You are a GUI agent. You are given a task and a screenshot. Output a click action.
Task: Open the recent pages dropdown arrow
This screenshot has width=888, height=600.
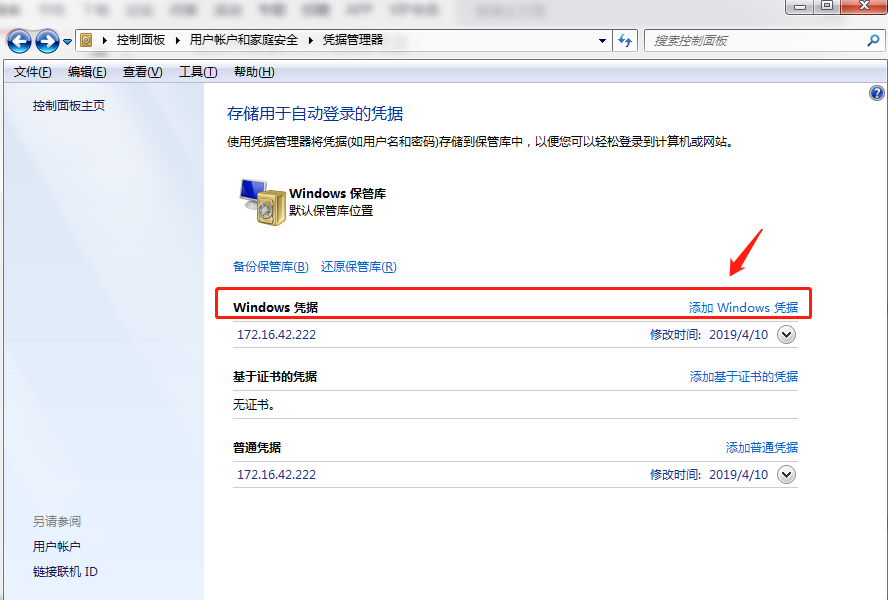67,41
